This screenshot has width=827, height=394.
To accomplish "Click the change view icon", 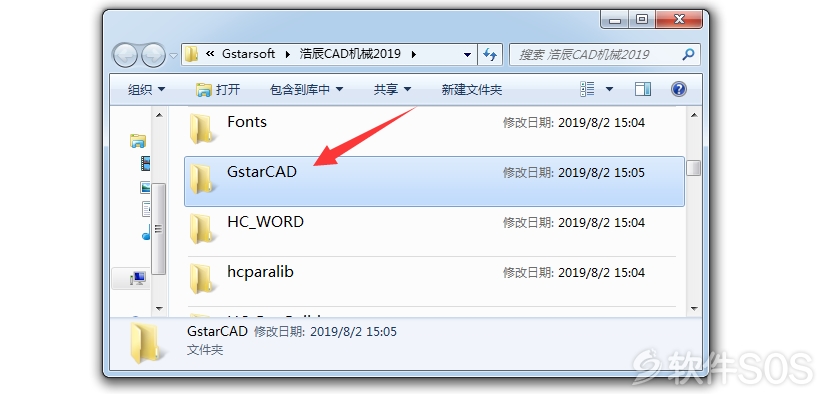I will click(588, 89).
